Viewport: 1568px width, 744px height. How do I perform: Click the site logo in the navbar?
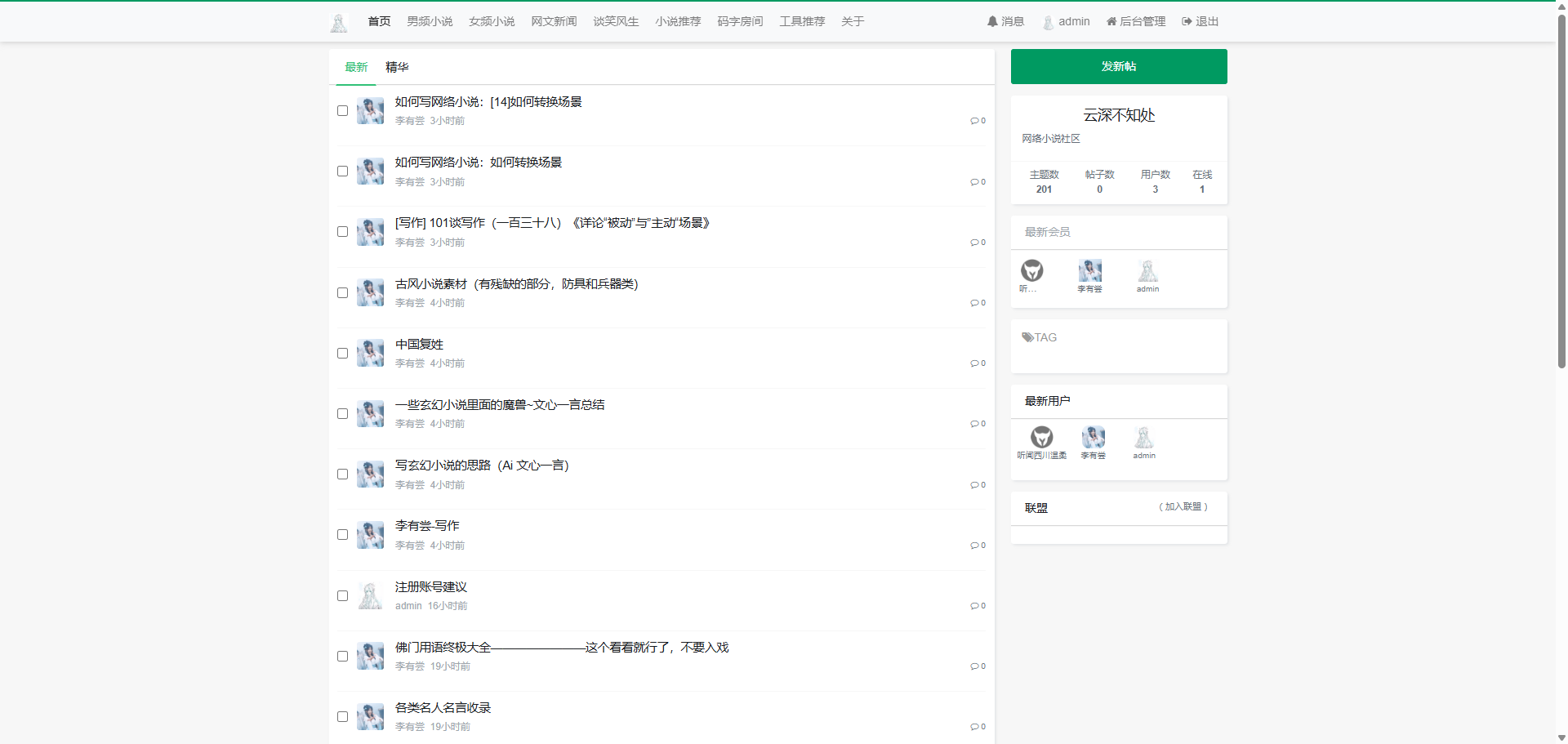pyautogui.click(x=339, y=23)
